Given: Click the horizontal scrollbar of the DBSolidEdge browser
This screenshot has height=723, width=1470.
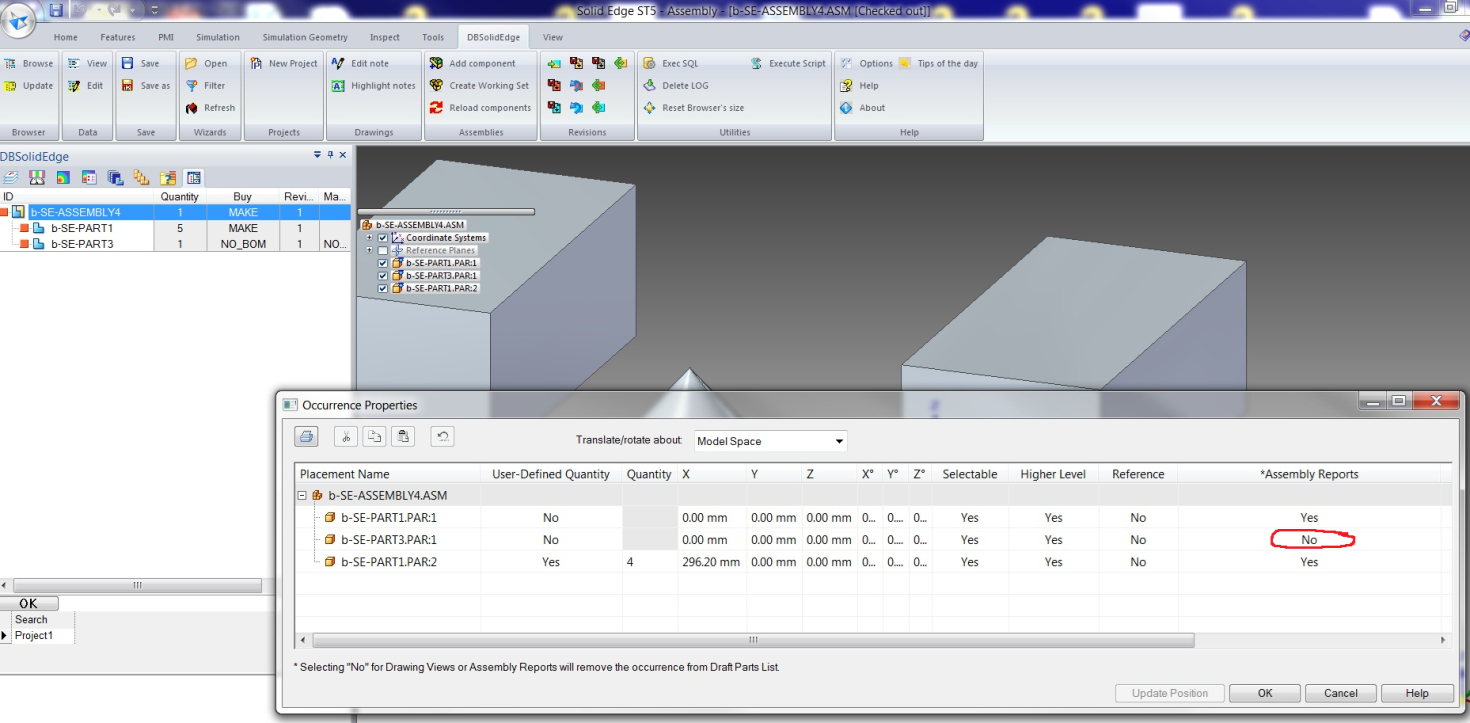Looking at the screenshot, I should (138, 585).
